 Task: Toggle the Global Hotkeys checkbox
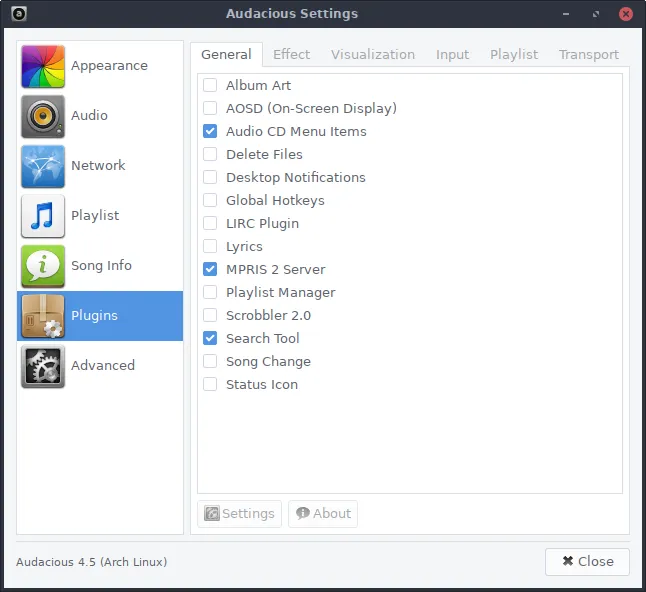[210, 201]
